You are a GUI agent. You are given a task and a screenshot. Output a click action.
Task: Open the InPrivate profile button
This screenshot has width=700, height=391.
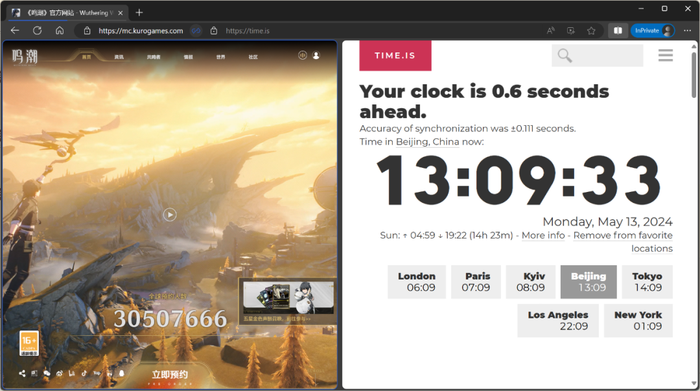coord(653,31)
